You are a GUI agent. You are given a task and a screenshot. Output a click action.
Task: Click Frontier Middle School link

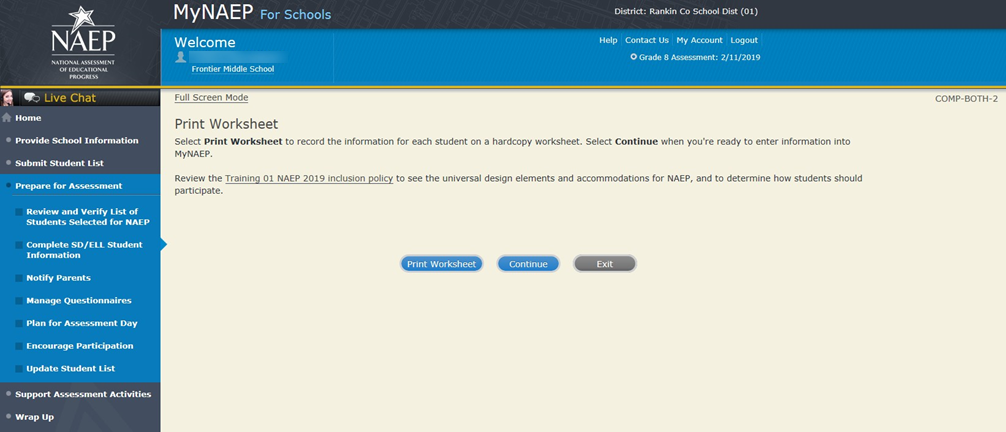pos(233,69)
